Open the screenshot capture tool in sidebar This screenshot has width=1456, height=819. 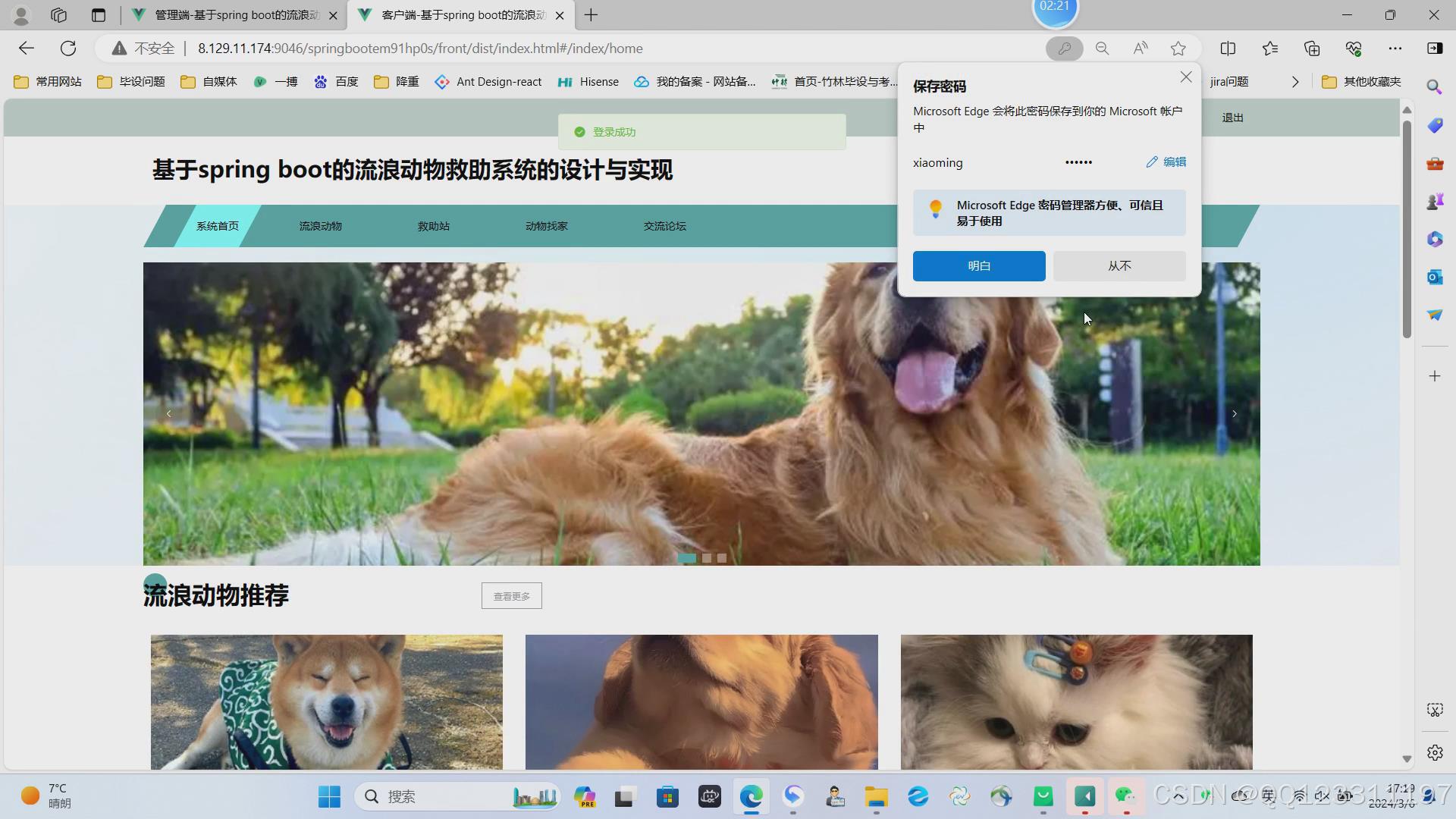click(x=1435, y=710)
